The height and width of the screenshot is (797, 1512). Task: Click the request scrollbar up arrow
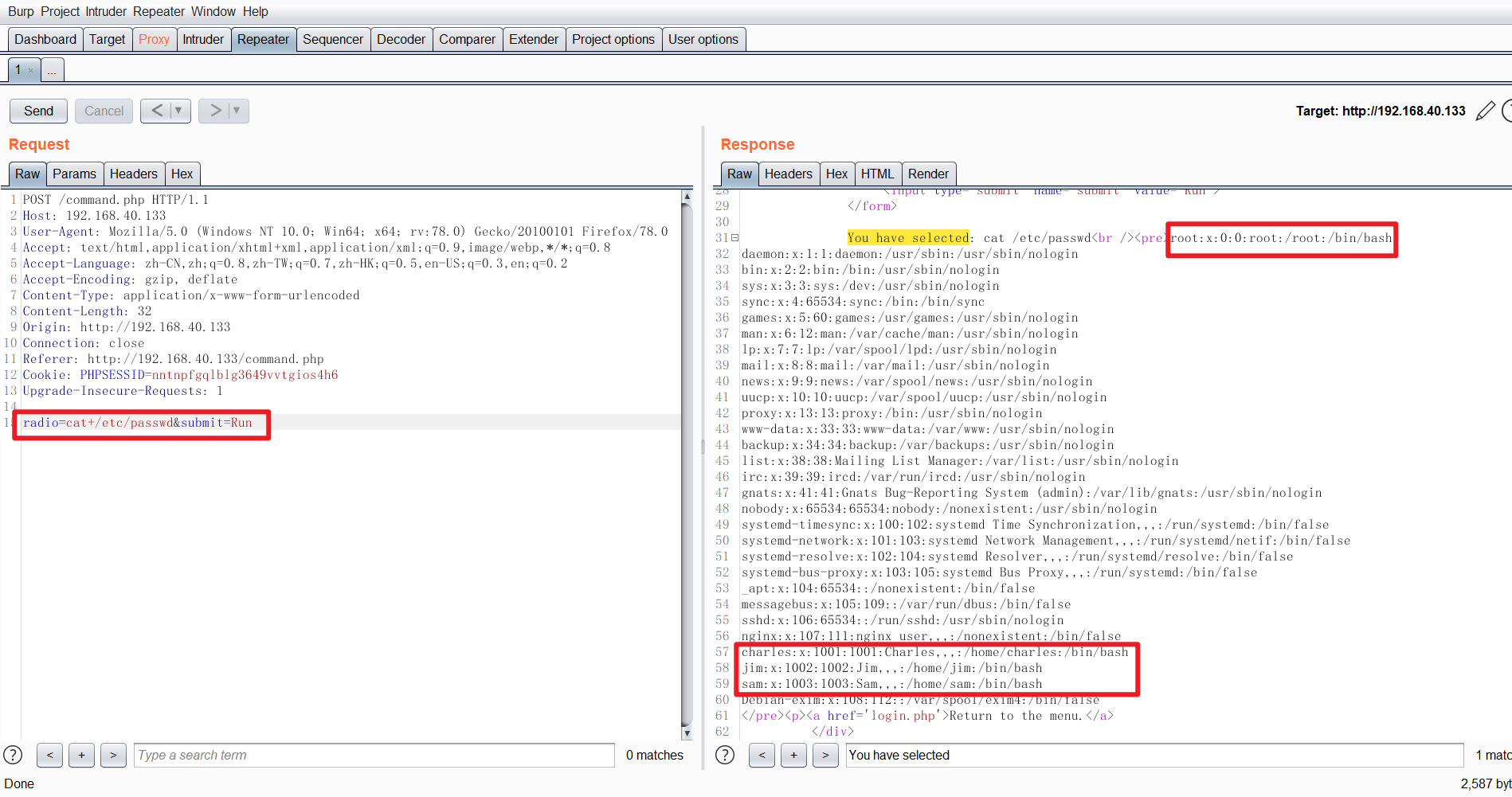click(x=687, y=196)
